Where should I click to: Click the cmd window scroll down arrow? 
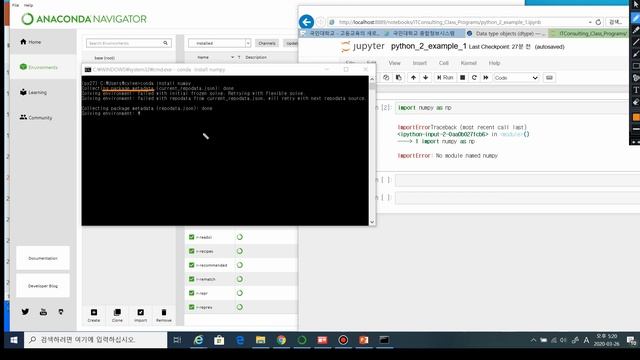[x=372, y=222]
